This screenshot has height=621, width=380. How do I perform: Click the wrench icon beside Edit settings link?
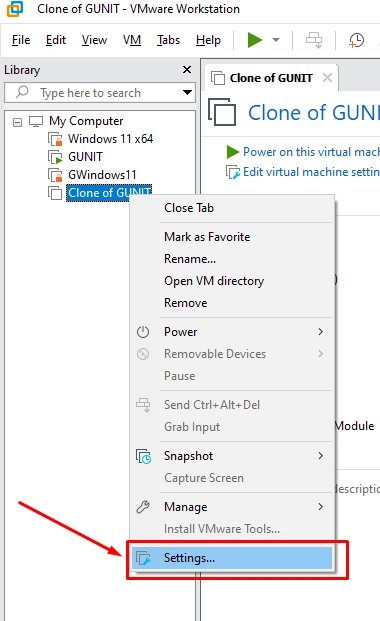[233, 172]
